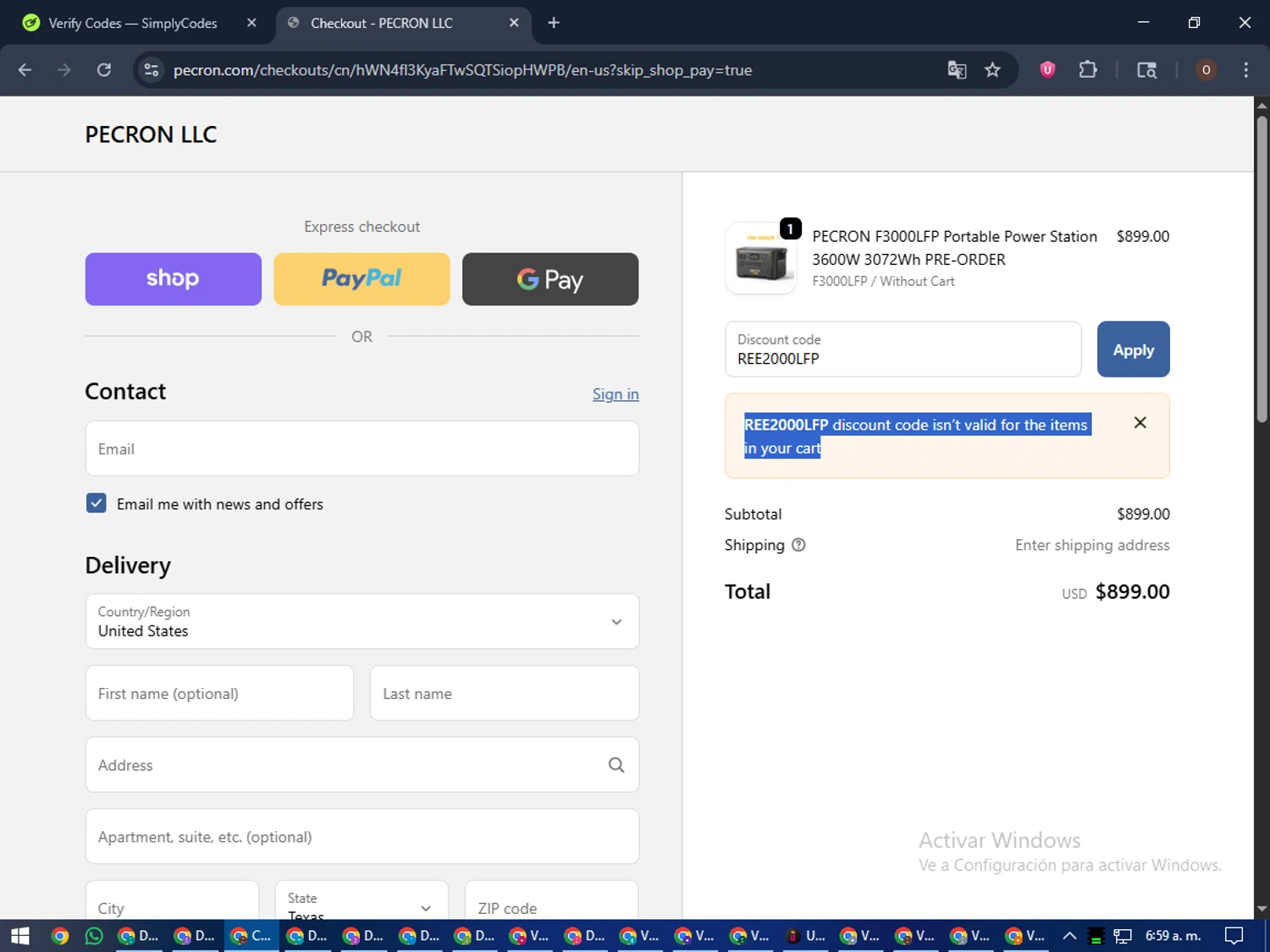Click the page vertical scrollbar
This screenshot has width=1270, height=952.
pos(1262,269)
